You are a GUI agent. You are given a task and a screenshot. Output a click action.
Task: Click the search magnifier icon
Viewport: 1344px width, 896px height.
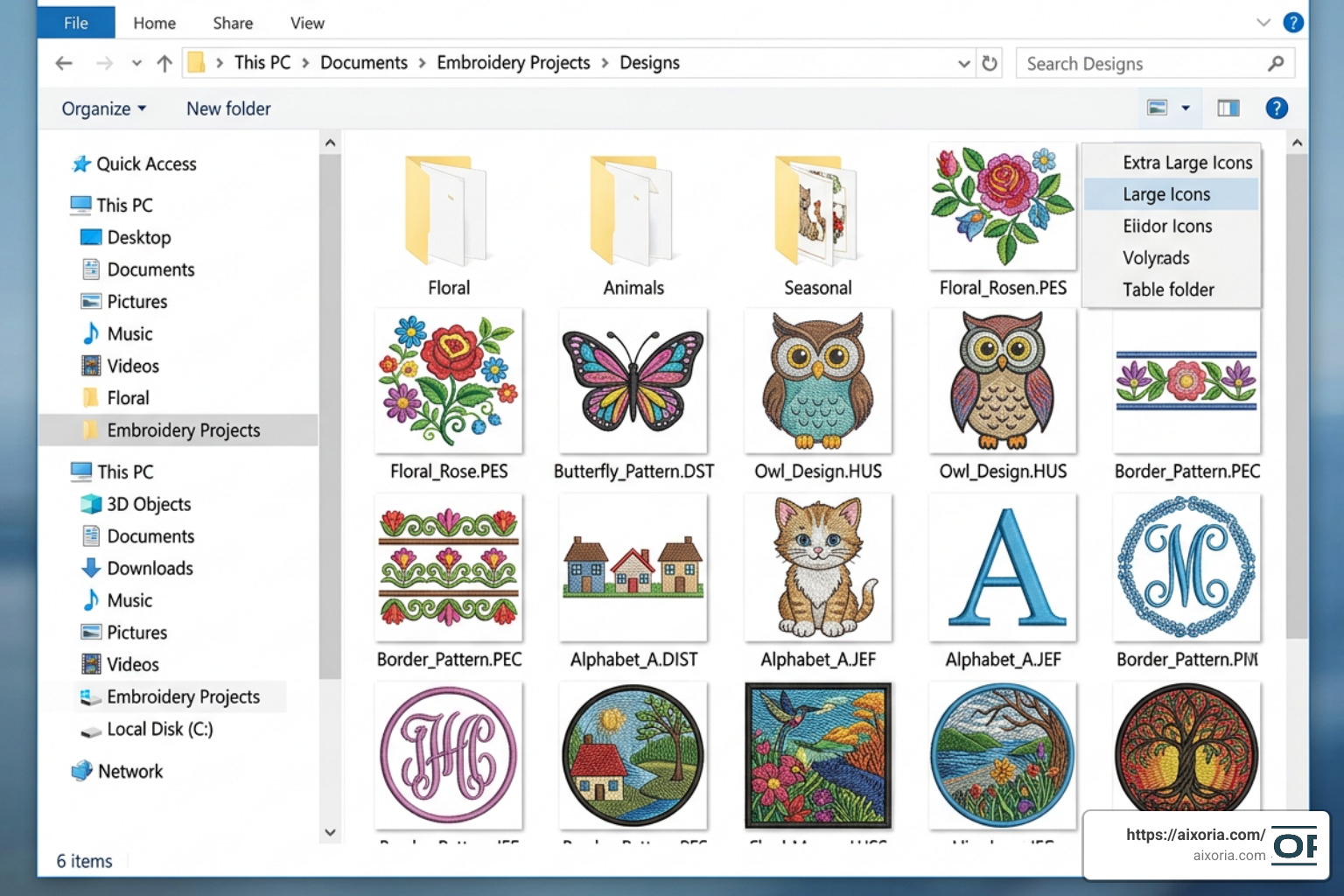[x=1276, y=63]
